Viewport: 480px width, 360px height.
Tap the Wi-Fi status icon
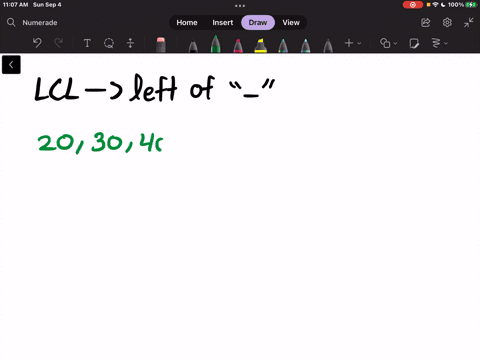[435, 5]
